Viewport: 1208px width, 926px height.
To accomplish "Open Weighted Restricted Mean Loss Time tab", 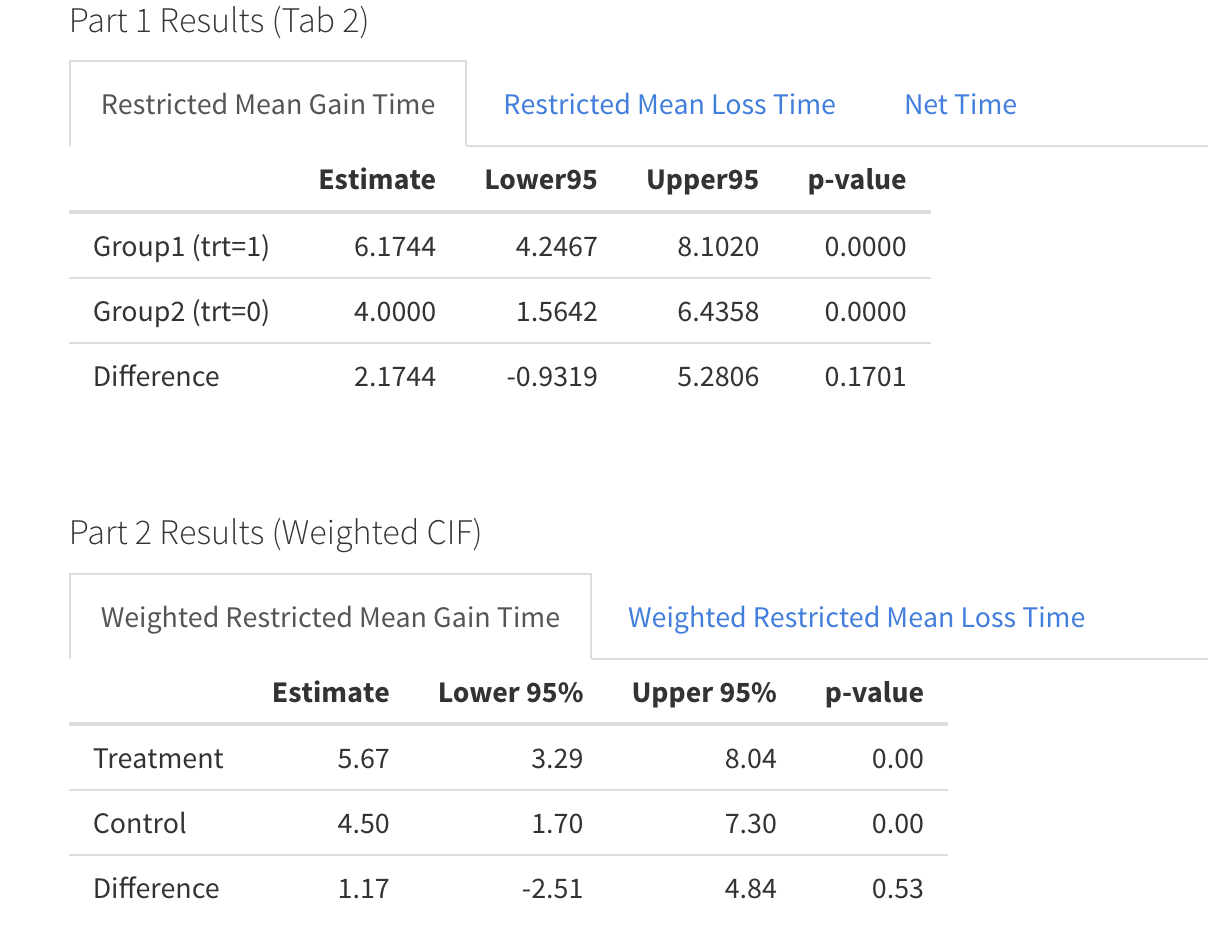I will pos(856,618).
